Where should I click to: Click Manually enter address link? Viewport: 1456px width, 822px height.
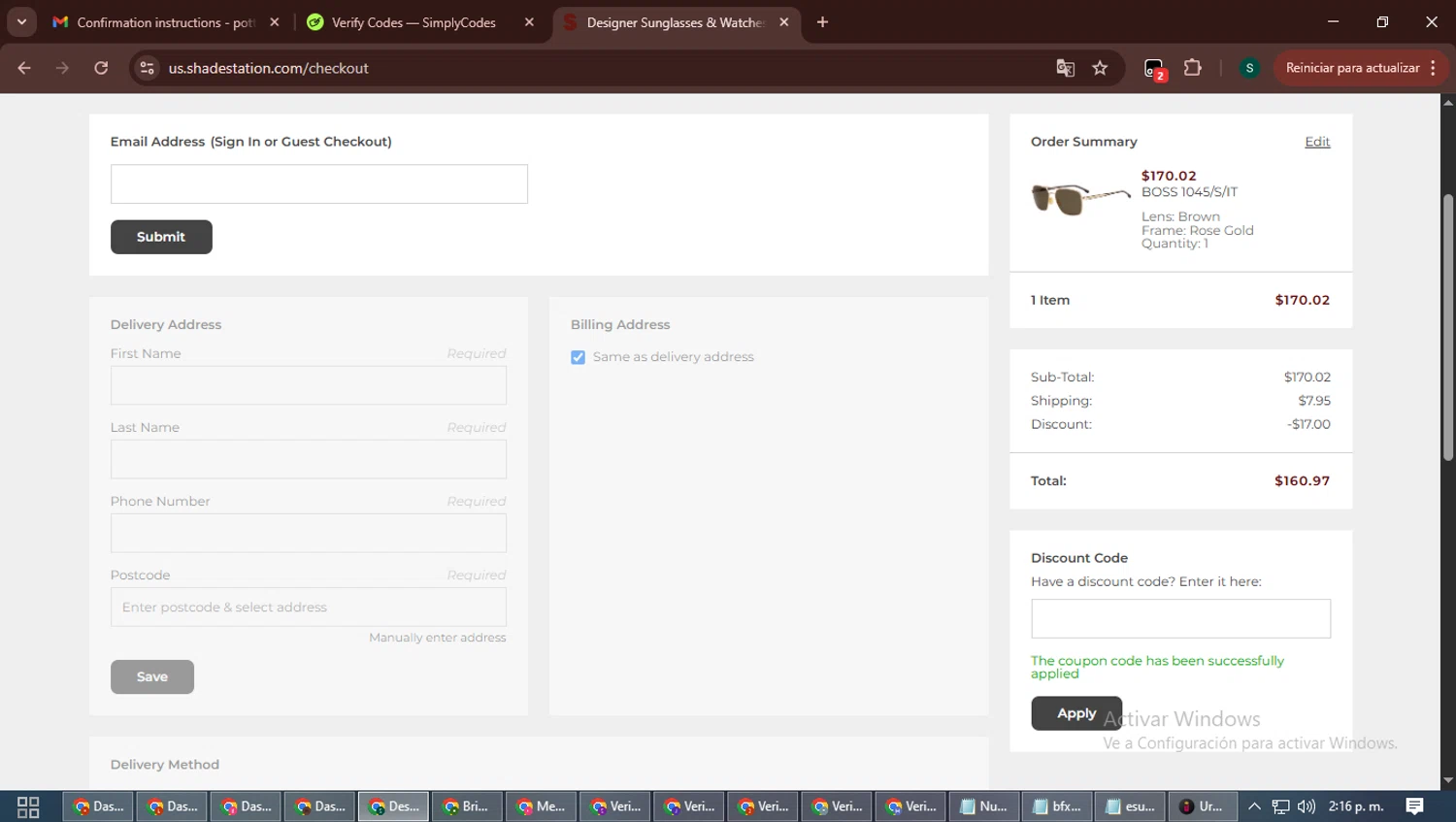coord(438,638)
